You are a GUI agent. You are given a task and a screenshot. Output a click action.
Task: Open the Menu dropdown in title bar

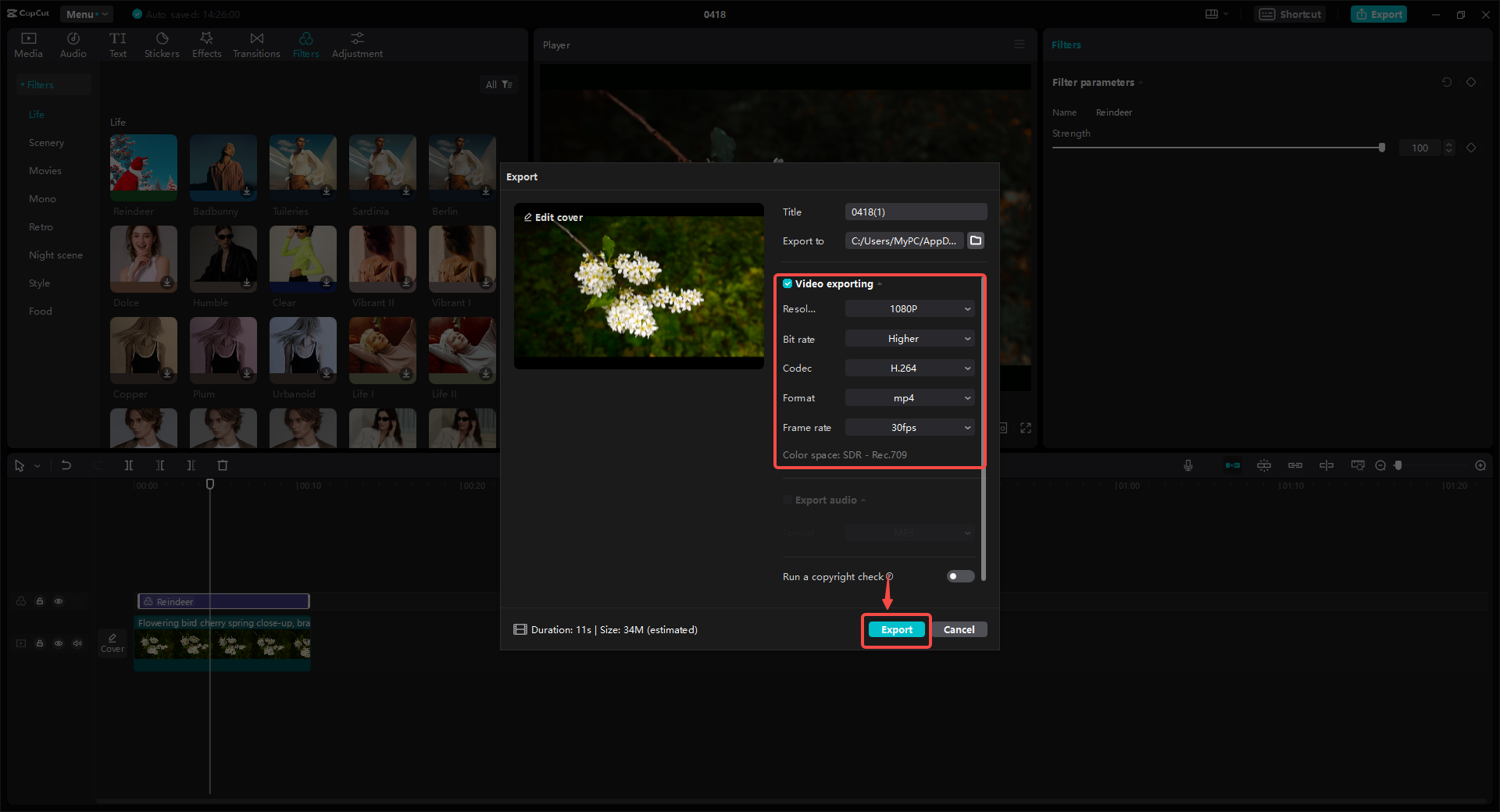pyautogui.click(x=86, y=13)
